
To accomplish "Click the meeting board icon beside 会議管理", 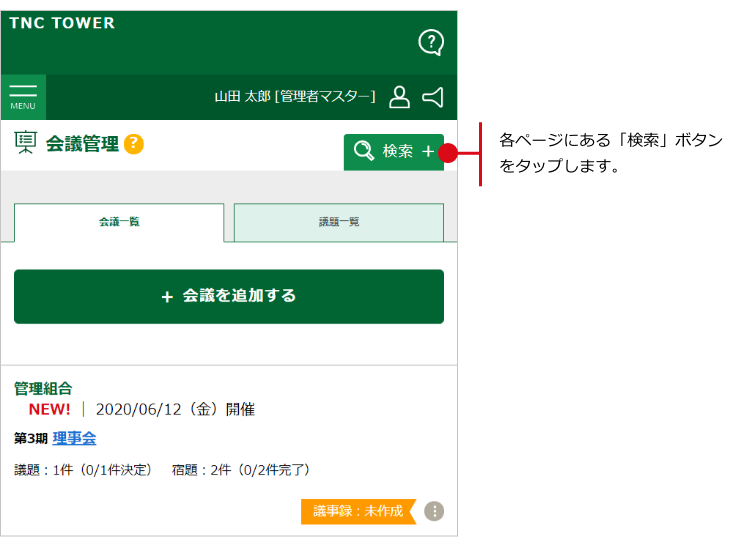I will (25, 144).
